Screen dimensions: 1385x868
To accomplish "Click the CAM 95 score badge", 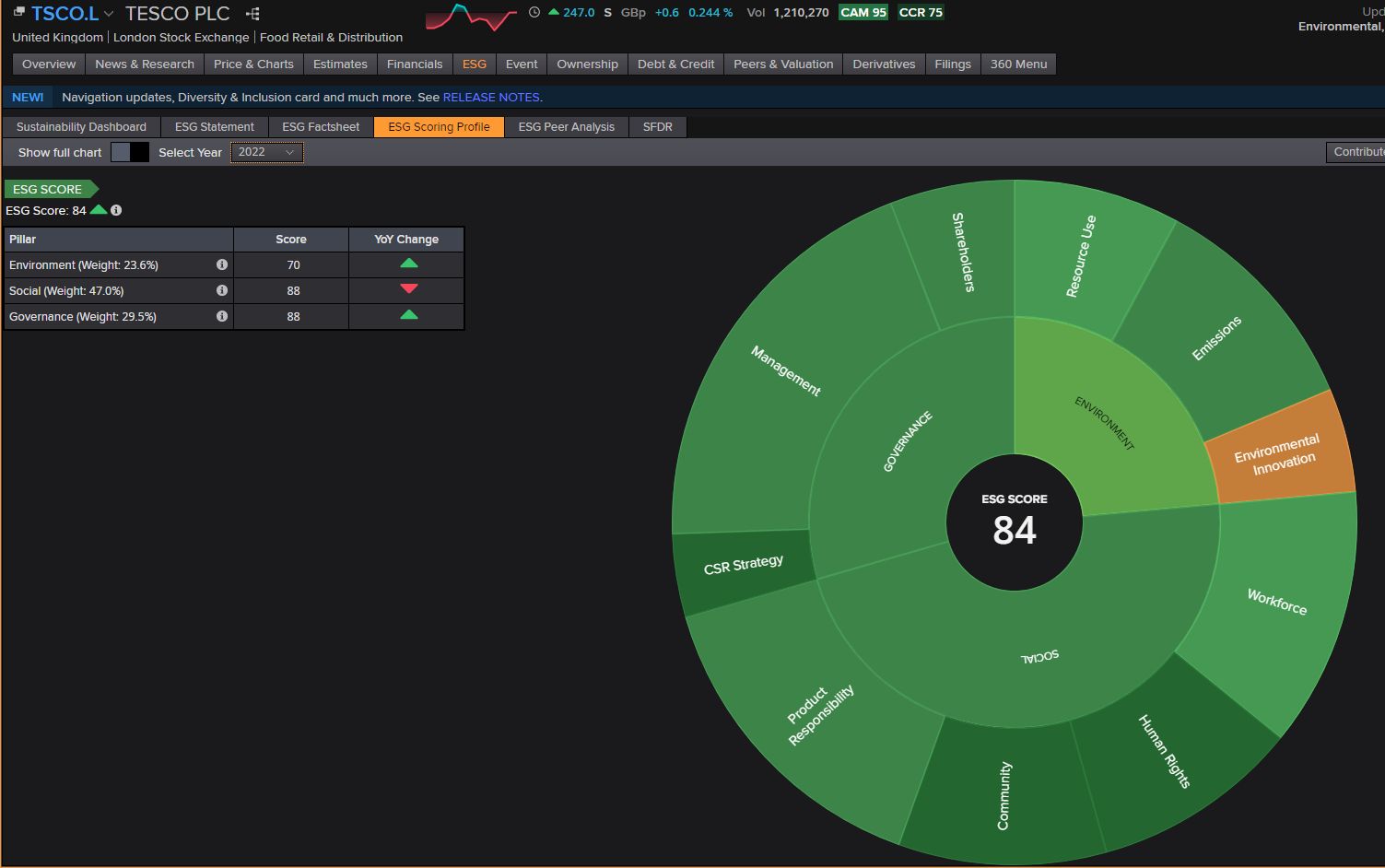I will coord(863,12).
